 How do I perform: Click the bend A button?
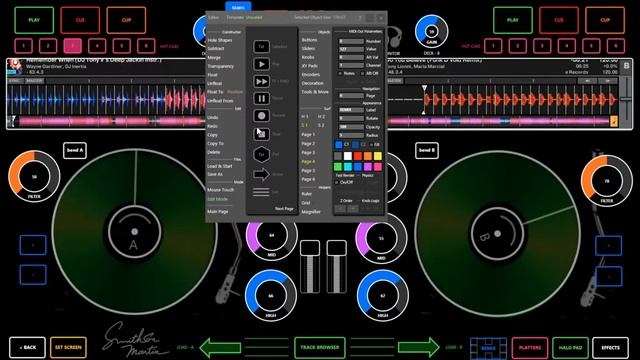point(75,150)
